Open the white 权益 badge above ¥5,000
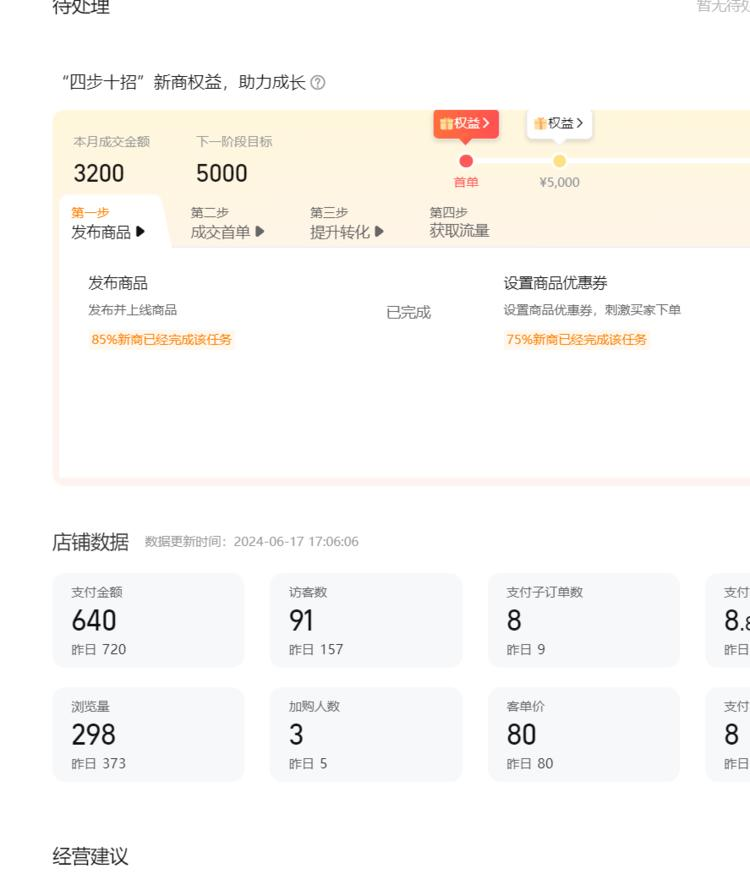Viewport: 750px width, 874px height. (x=559, y=123)
